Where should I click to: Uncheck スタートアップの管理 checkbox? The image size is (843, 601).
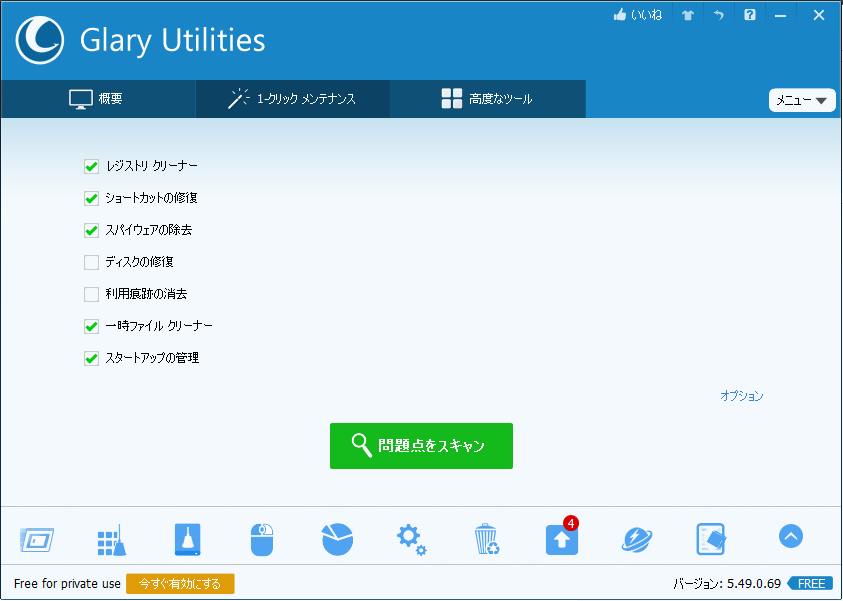pyautogui.click(x=91, y=358)
